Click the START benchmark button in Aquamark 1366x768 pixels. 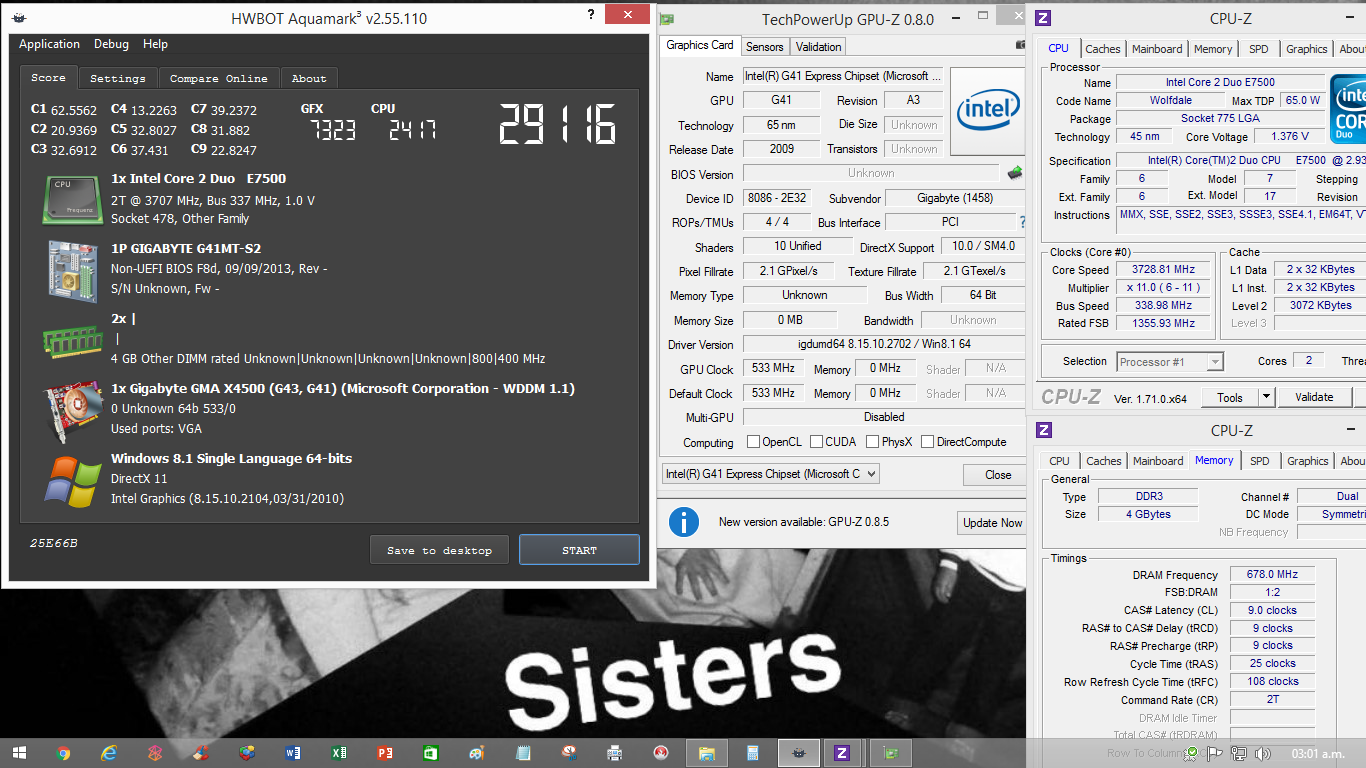[579, 550]
